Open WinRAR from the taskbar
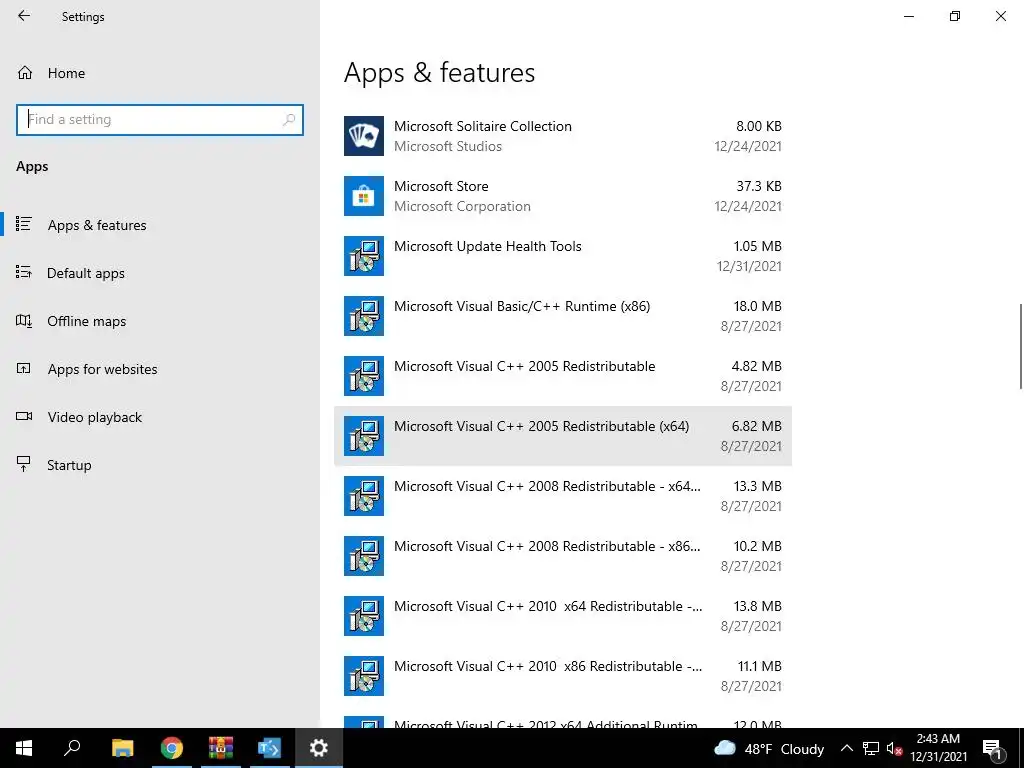The height and width of the screenshot is (768, 1024). [221, 748]
